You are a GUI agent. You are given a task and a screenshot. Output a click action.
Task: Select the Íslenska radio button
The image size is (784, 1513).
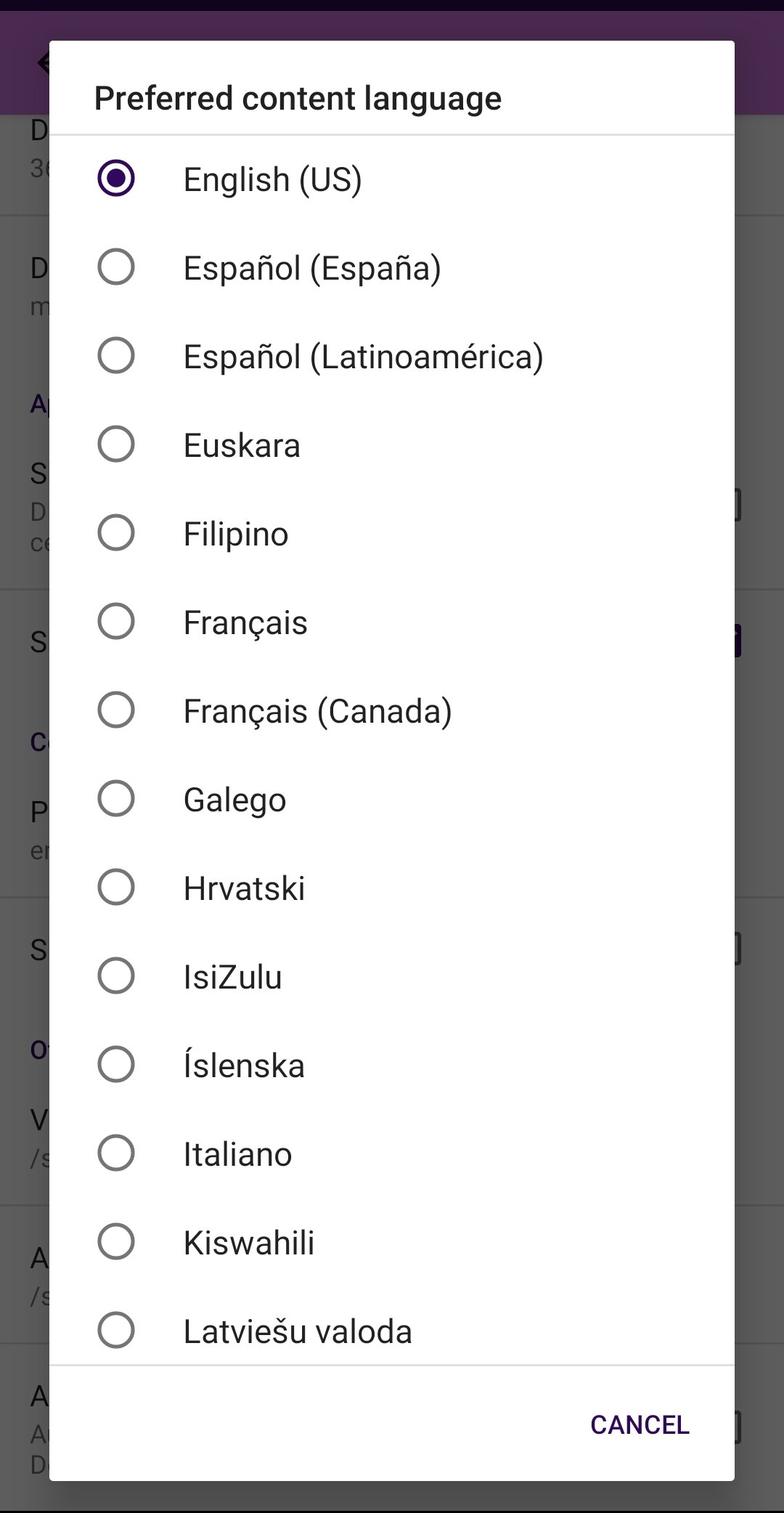point(116,1065)
